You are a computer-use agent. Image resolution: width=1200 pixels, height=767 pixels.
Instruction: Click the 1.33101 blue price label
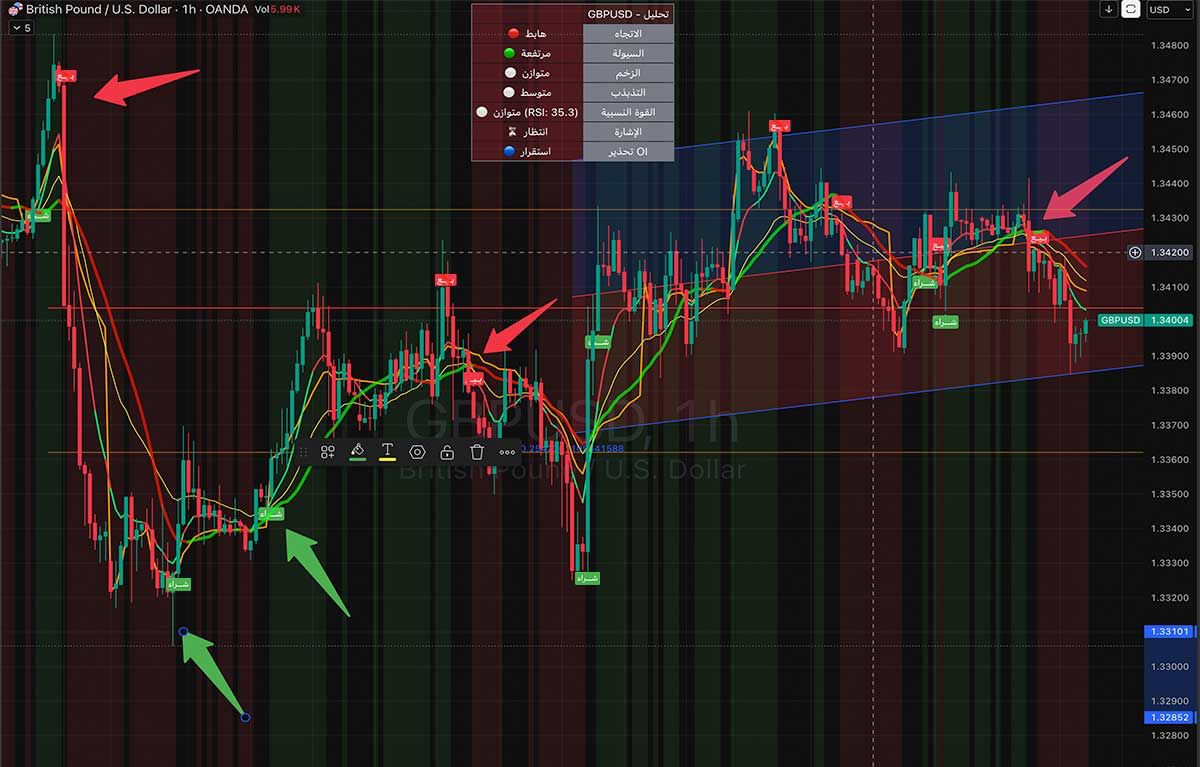pos(1169,632)
